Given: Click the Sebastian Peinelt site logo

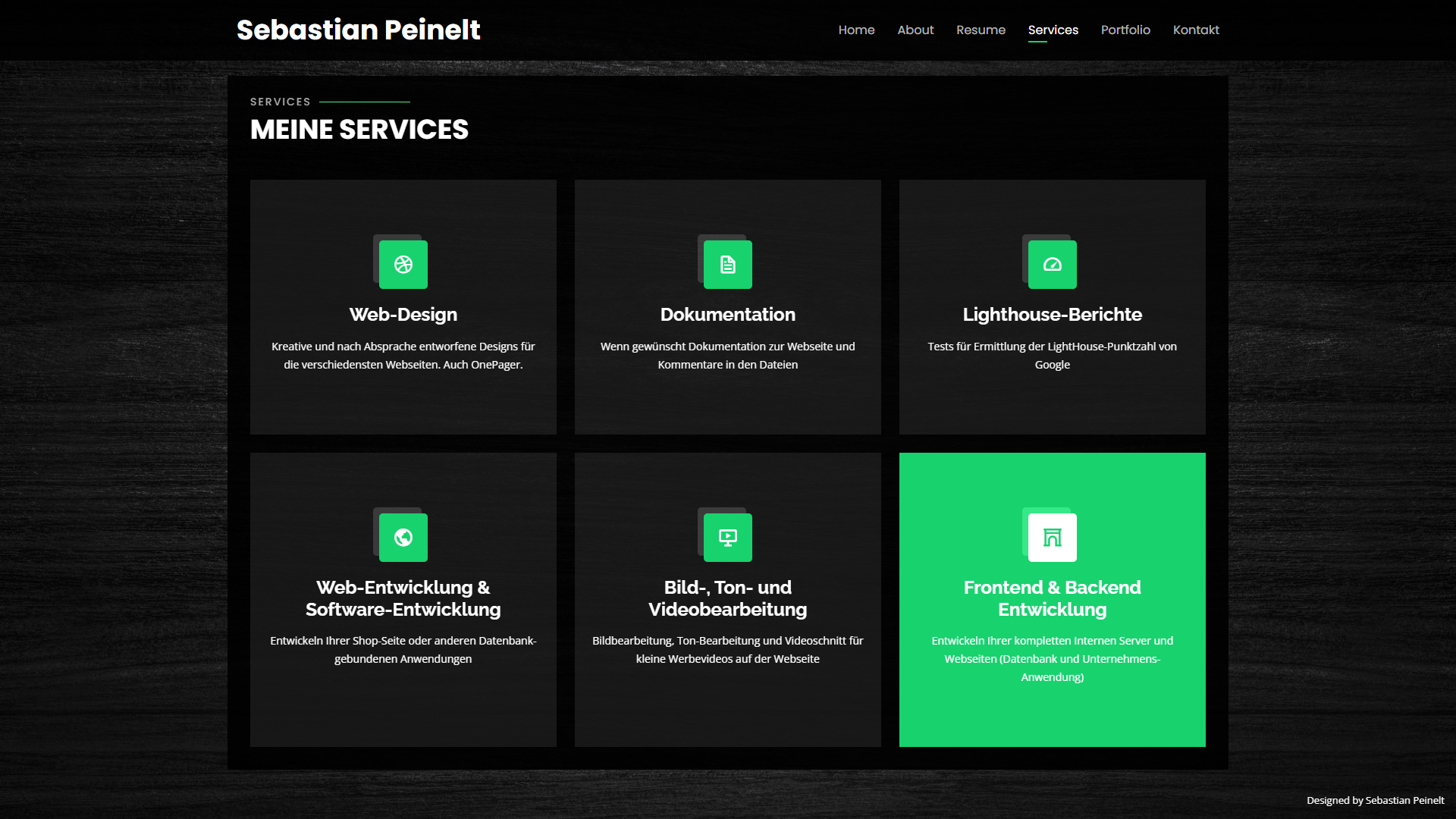Looking at the screenshot, I should pyautogui.click(x=359, y=30).
